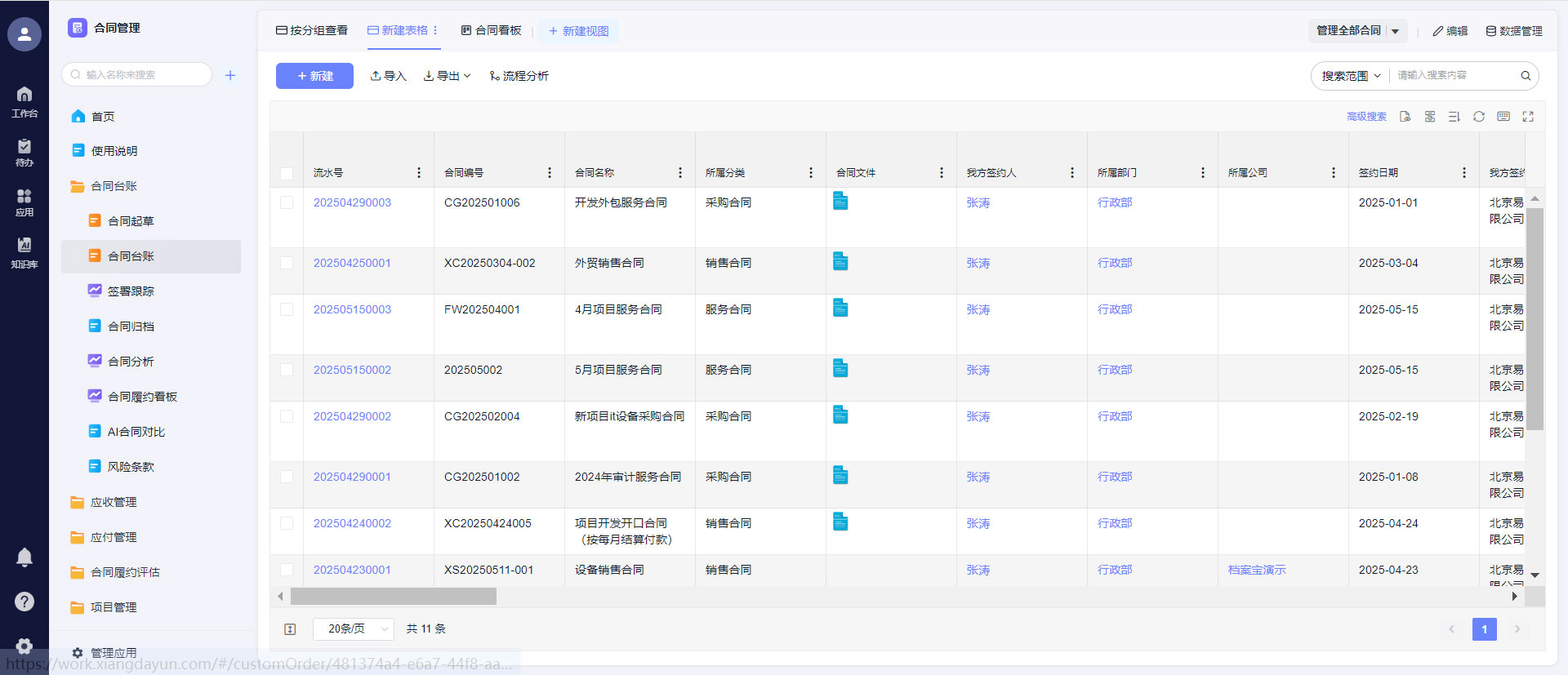Viewport: 1568px width, 675px height.
Task: Open 流水号 column options menu
Action: pos(419,173)
